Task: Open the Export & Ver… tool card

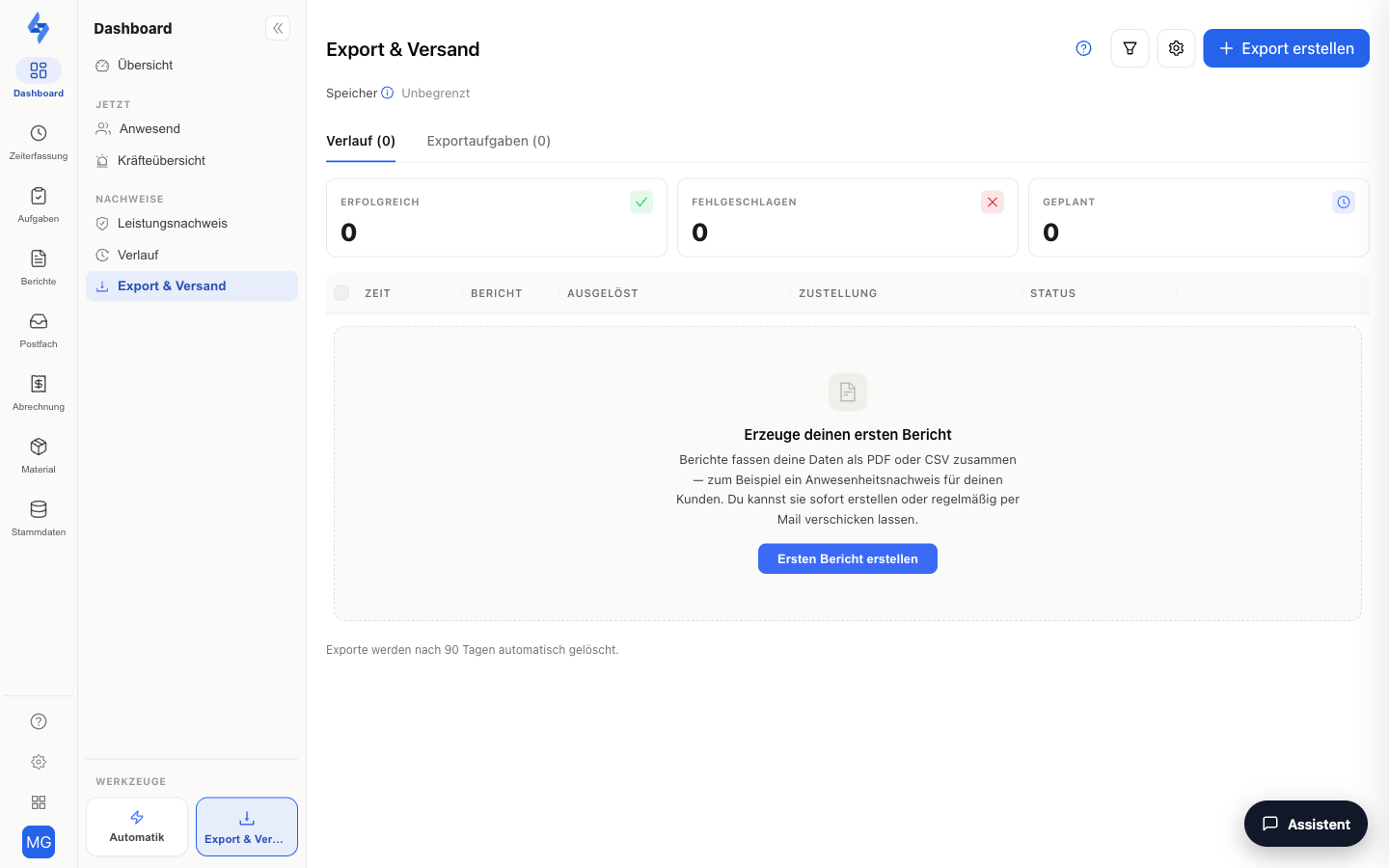Action: pos(247,827)
